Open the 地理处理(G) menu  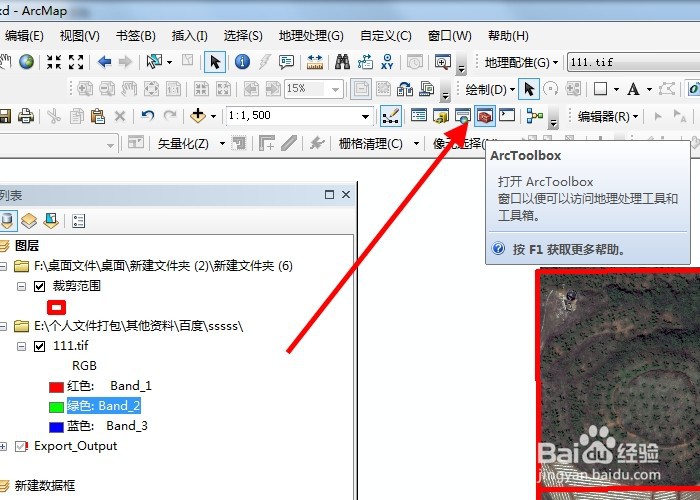(x=311, y=36)
